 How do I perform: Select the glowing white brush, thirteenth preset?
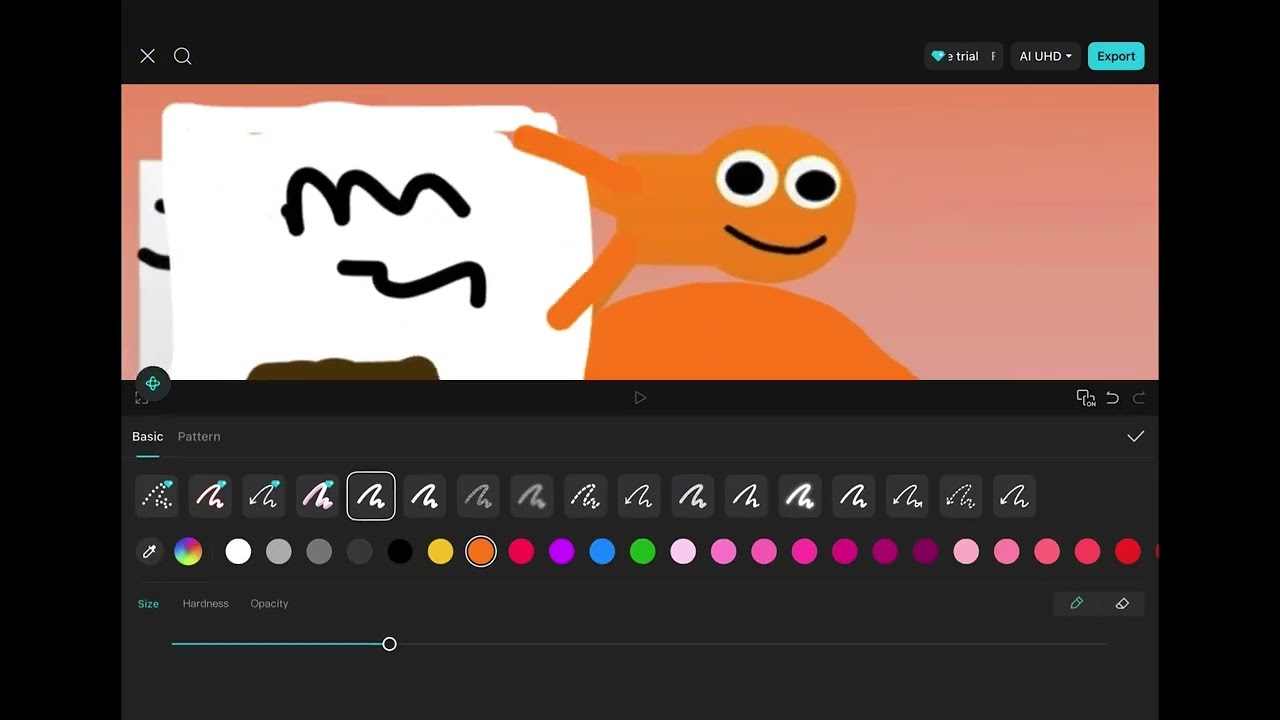point(800,496)
